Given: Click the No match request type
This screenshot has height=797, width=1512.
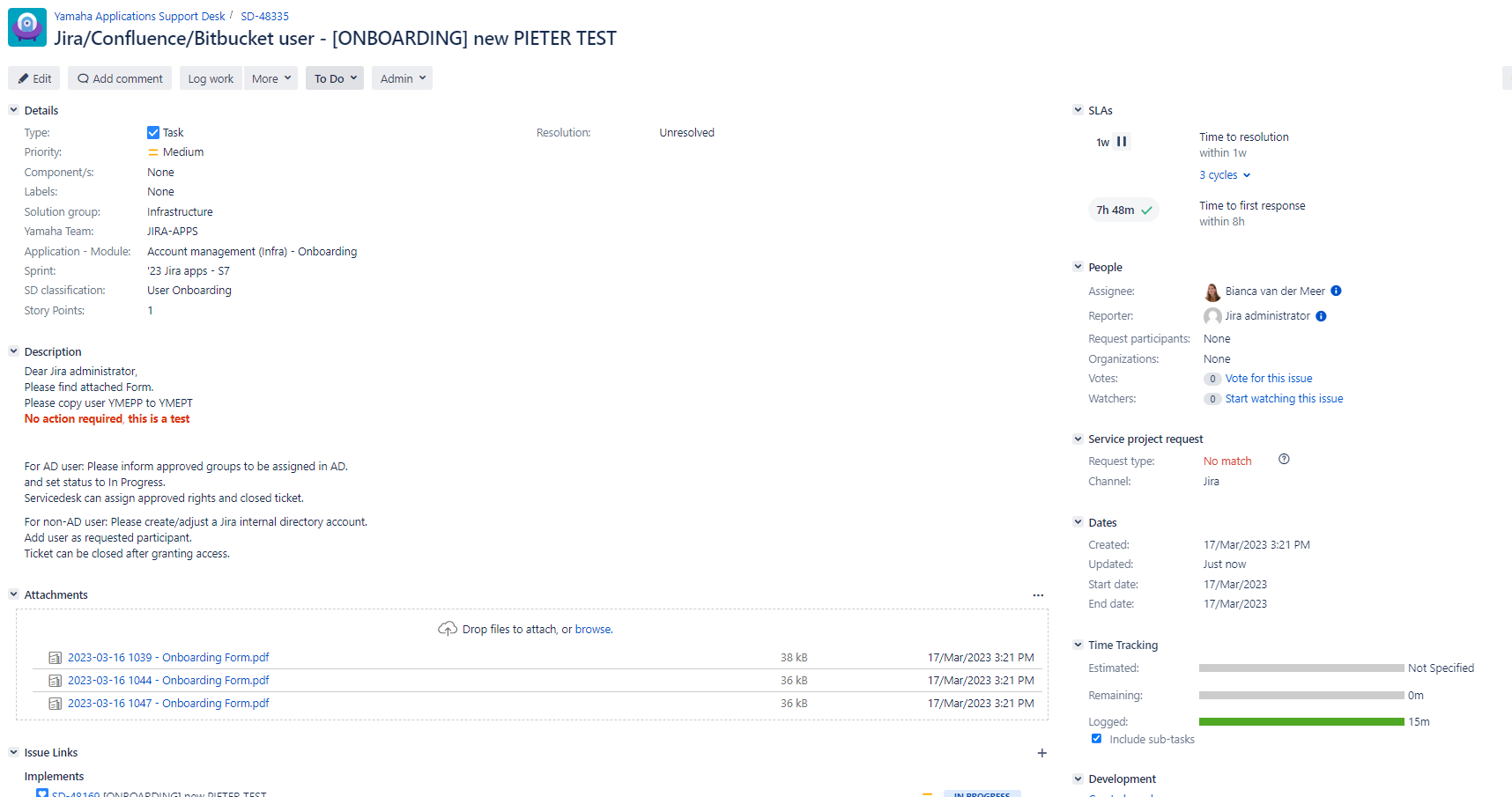Looking at the screenshot, I should click(x=1227, y=461).
